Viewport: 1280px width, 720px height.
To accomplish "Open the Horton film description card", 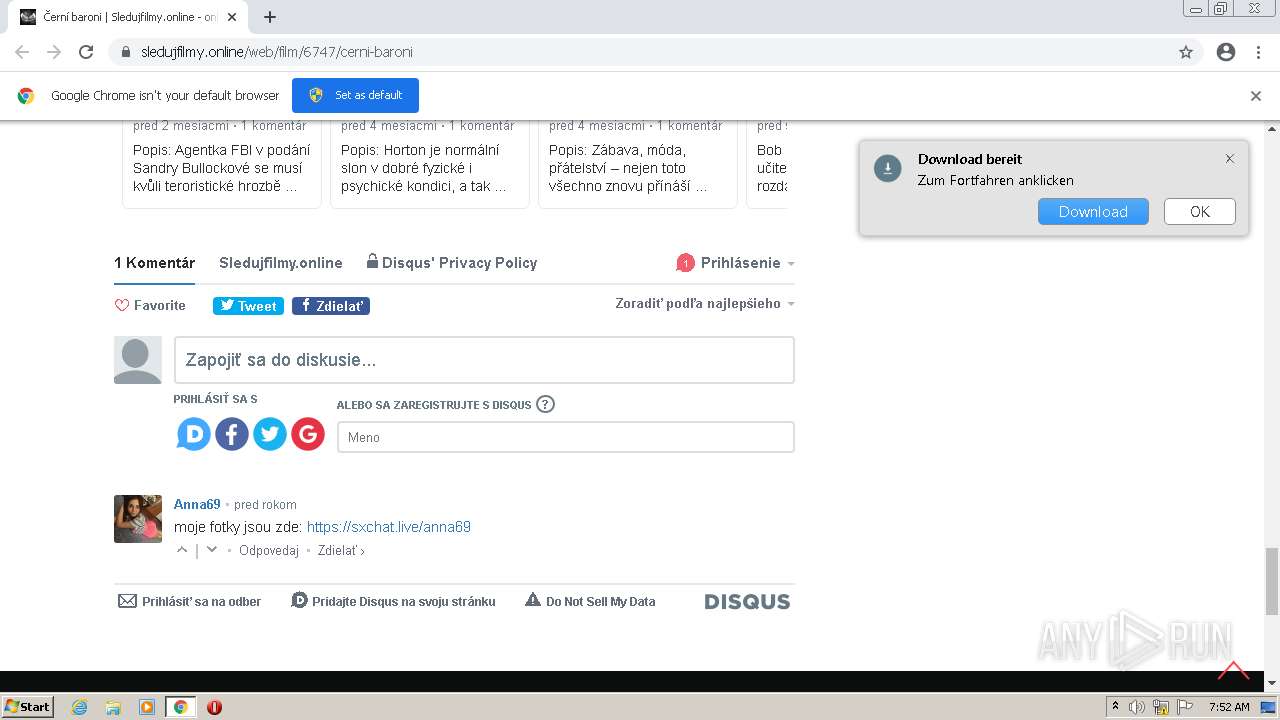I will (430, 164).
